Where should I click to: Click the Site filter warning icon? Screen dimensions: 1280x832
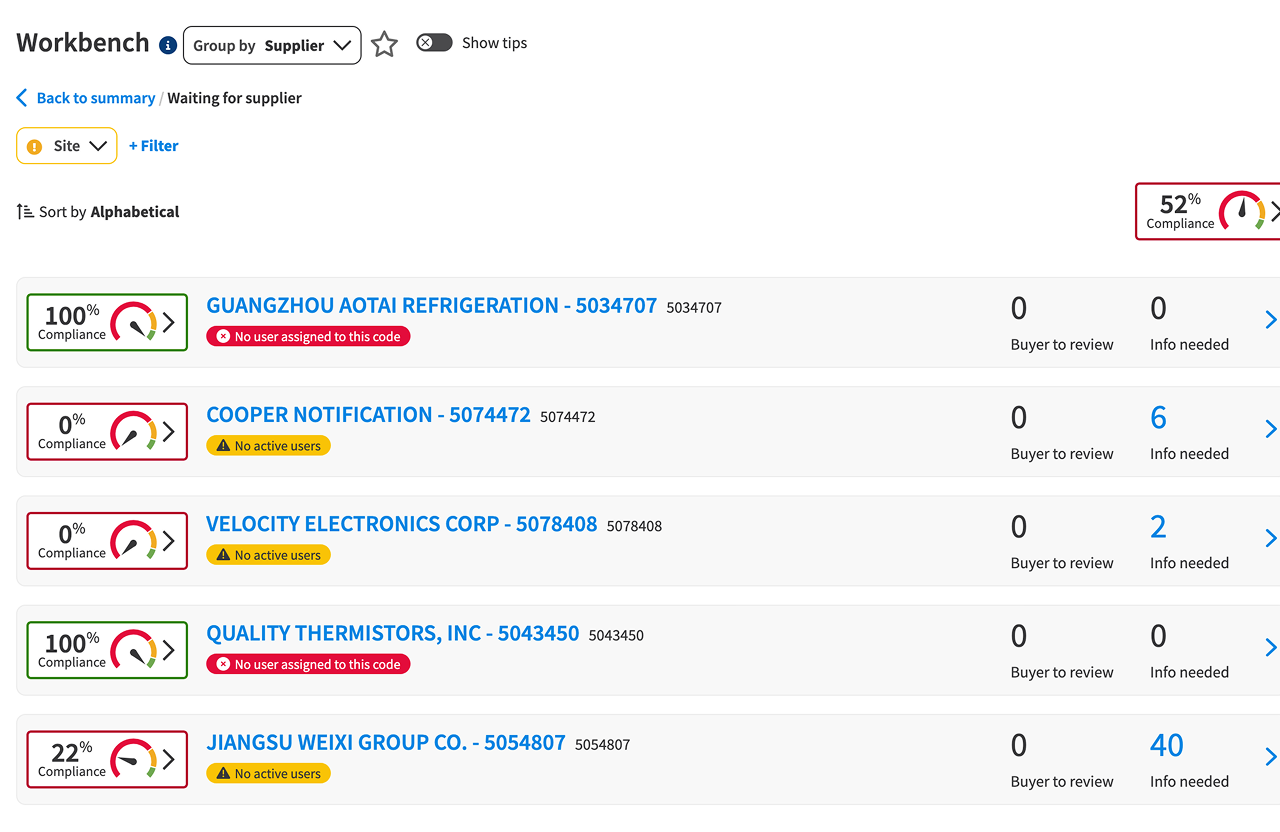coord(35,146)
